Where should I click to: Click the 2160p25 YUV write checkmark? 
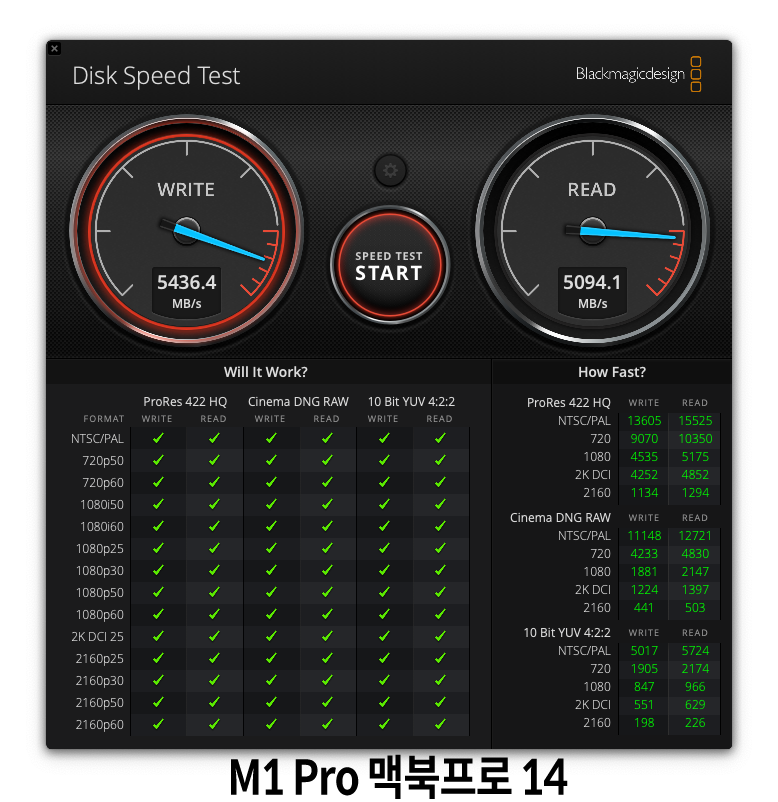[x=384, y=658]
